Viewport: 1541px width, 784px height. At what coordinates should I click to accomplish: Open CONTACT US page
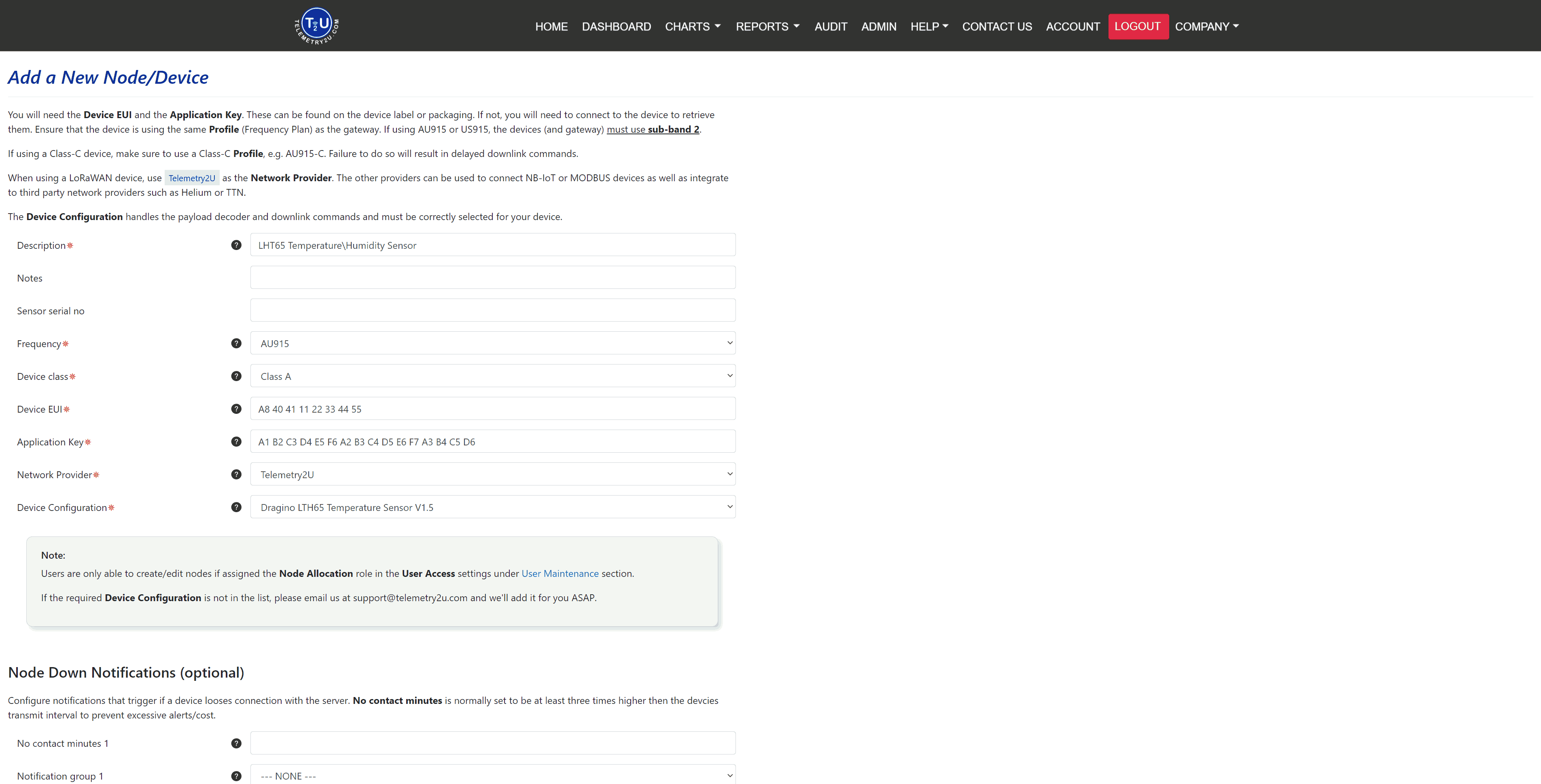pyautogui.click(x=996, y=26)
